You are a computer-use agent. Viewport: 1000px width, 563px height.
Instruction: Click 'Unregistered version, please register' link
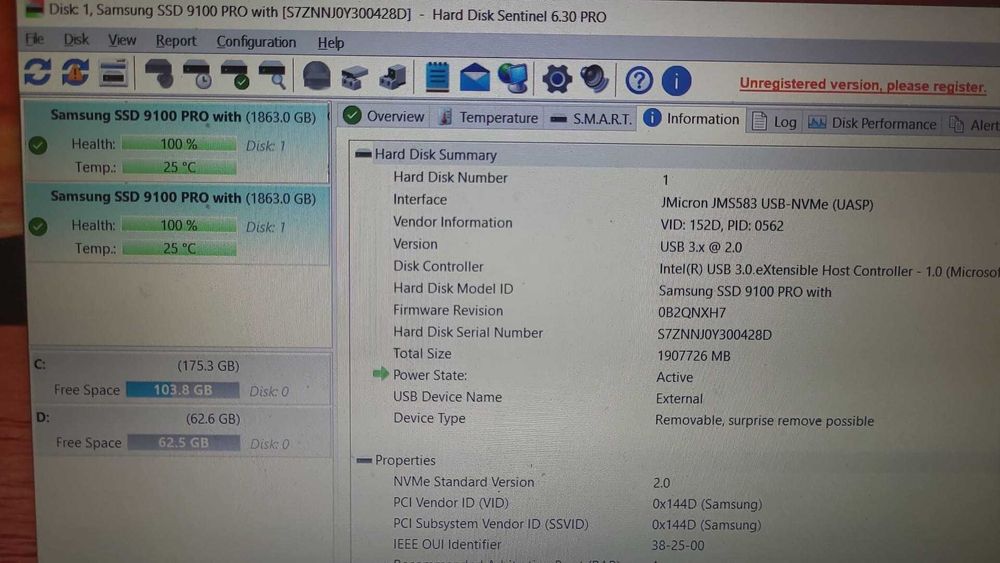coord(863,85)
